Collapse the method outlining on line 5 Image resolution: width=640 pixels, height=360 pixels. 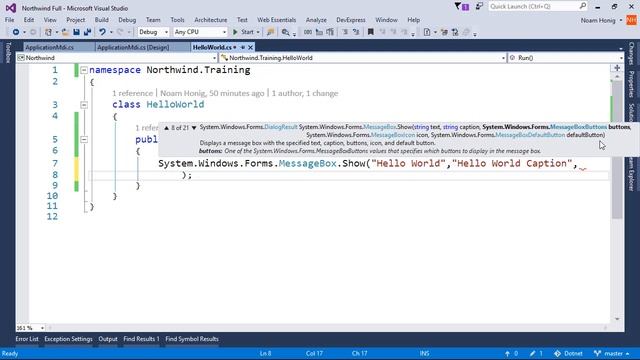click(x=84, y=140)
